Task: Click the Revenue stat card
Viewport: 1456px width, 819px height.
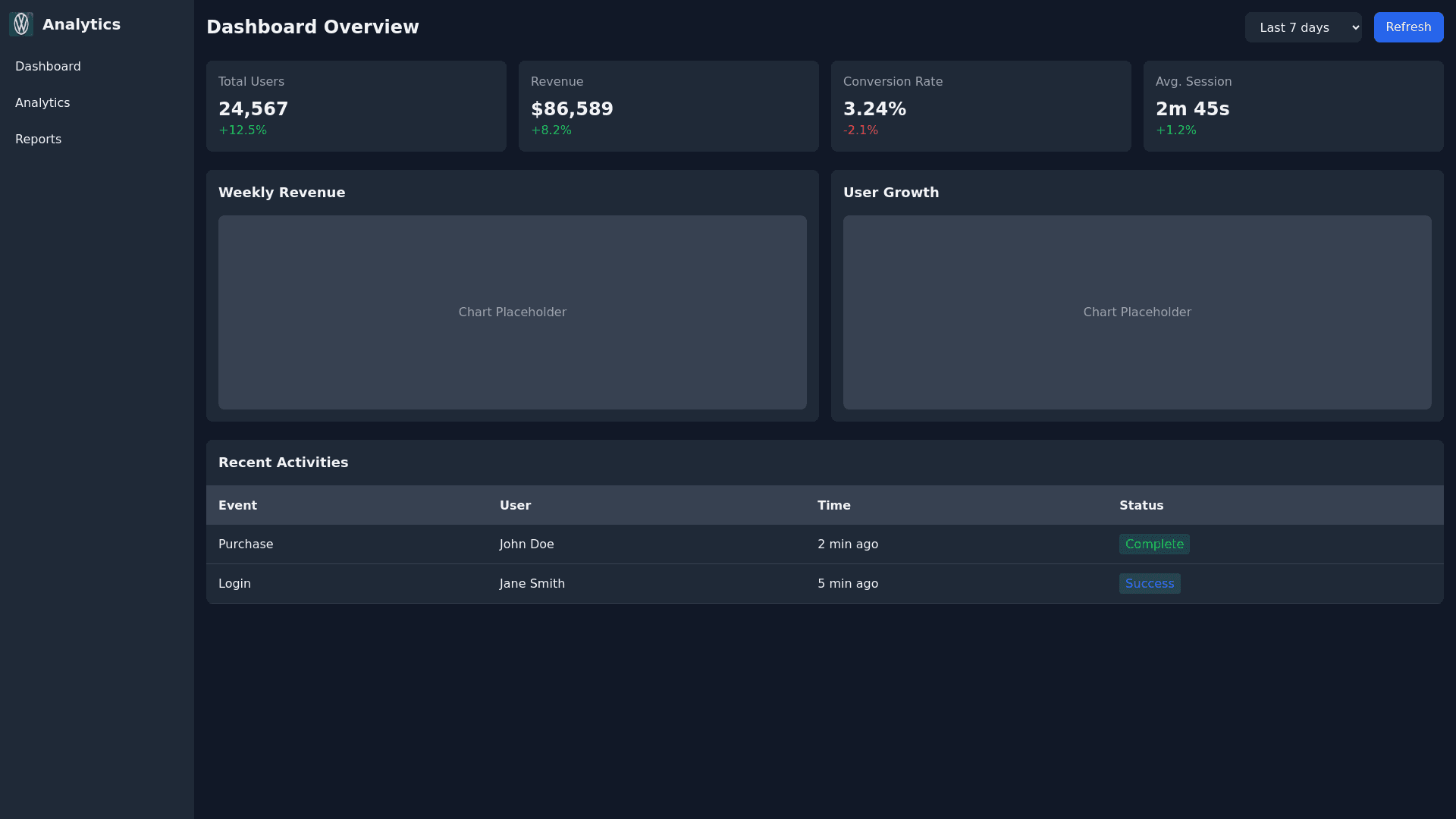Action: [x=668, y=106]
